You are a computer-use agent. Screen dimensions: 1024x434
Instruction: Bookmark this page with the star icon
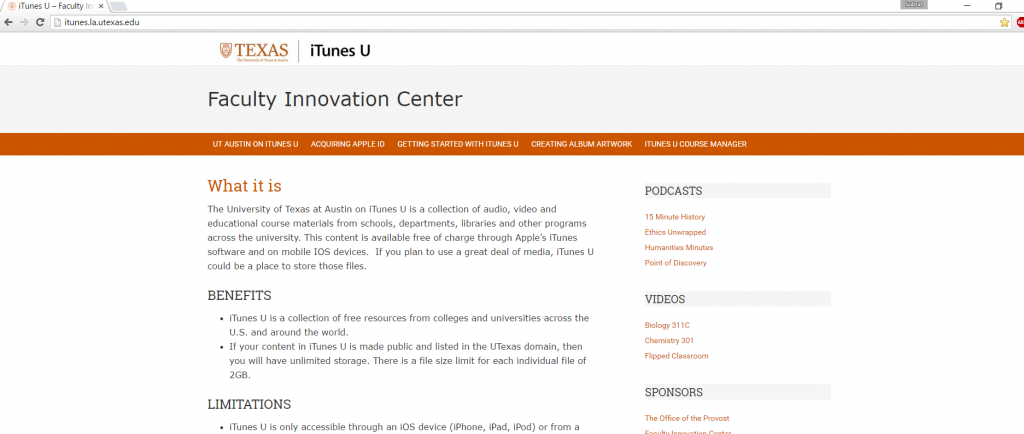[x=1004, y=22]
